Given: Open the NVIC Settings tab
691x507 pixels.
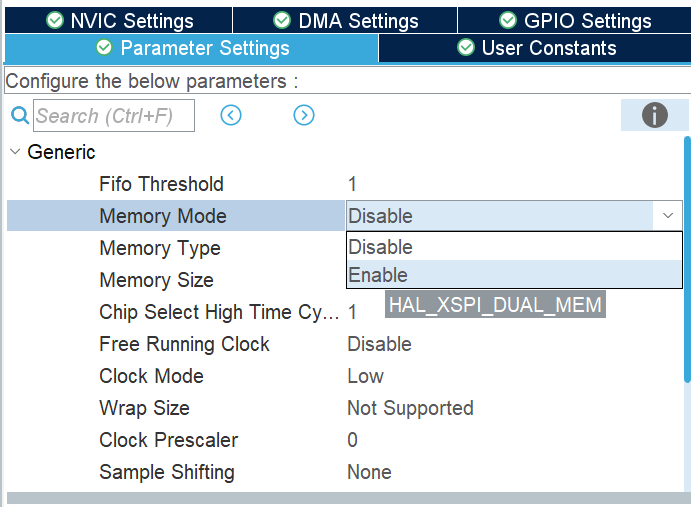Looking at the screenshot, I should pos(119,20).
